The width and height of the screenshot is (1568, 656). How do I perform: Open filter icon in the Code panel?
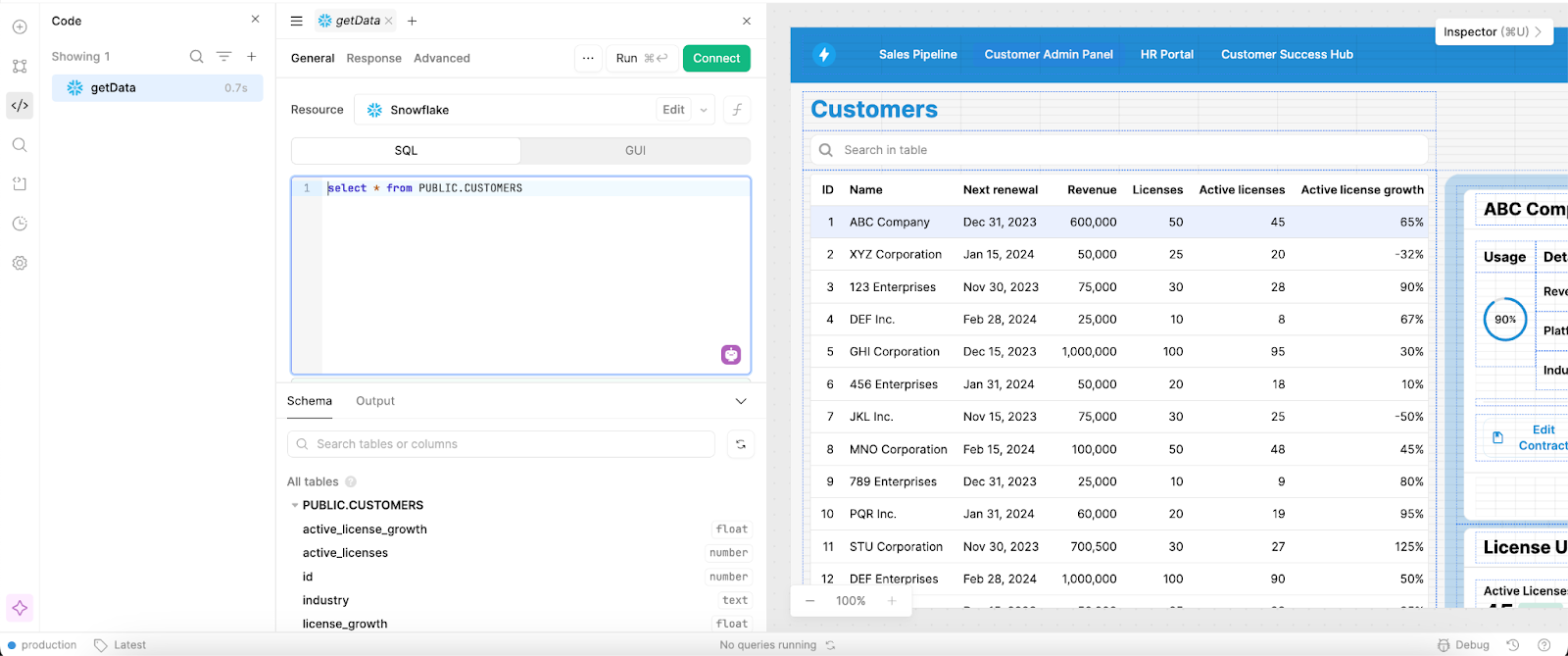224,57
